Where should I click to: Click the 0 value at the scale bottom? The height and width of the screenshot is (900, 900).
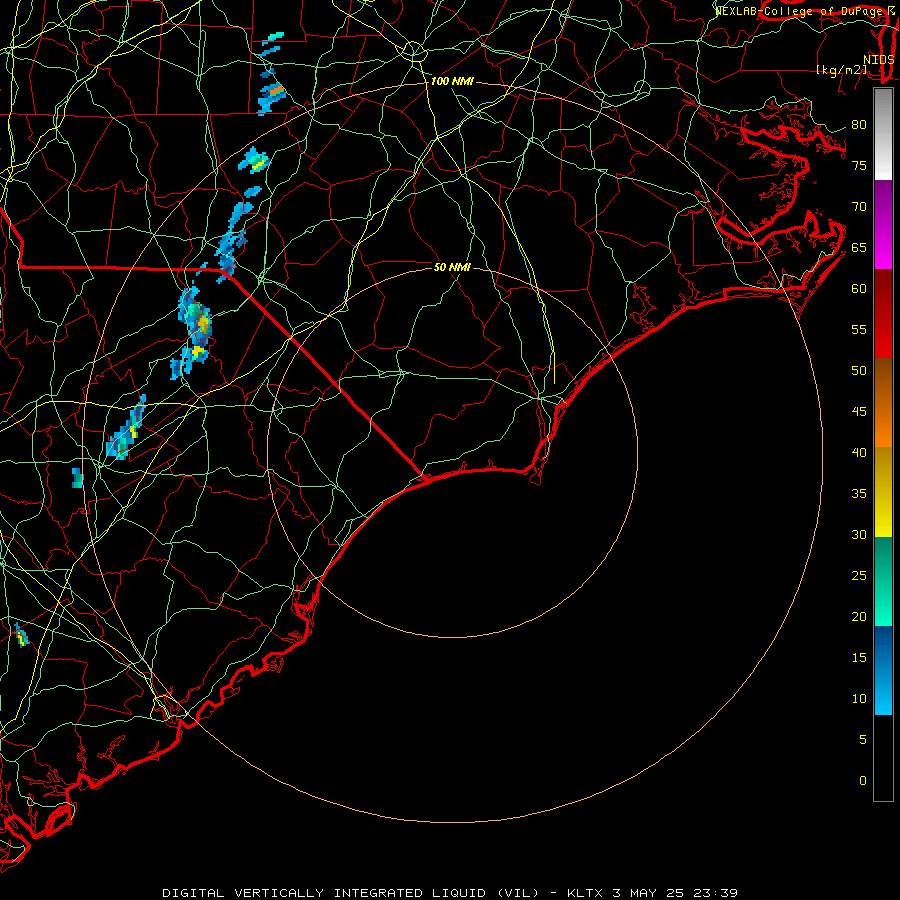pyautogui.click(x=863, y=781)
